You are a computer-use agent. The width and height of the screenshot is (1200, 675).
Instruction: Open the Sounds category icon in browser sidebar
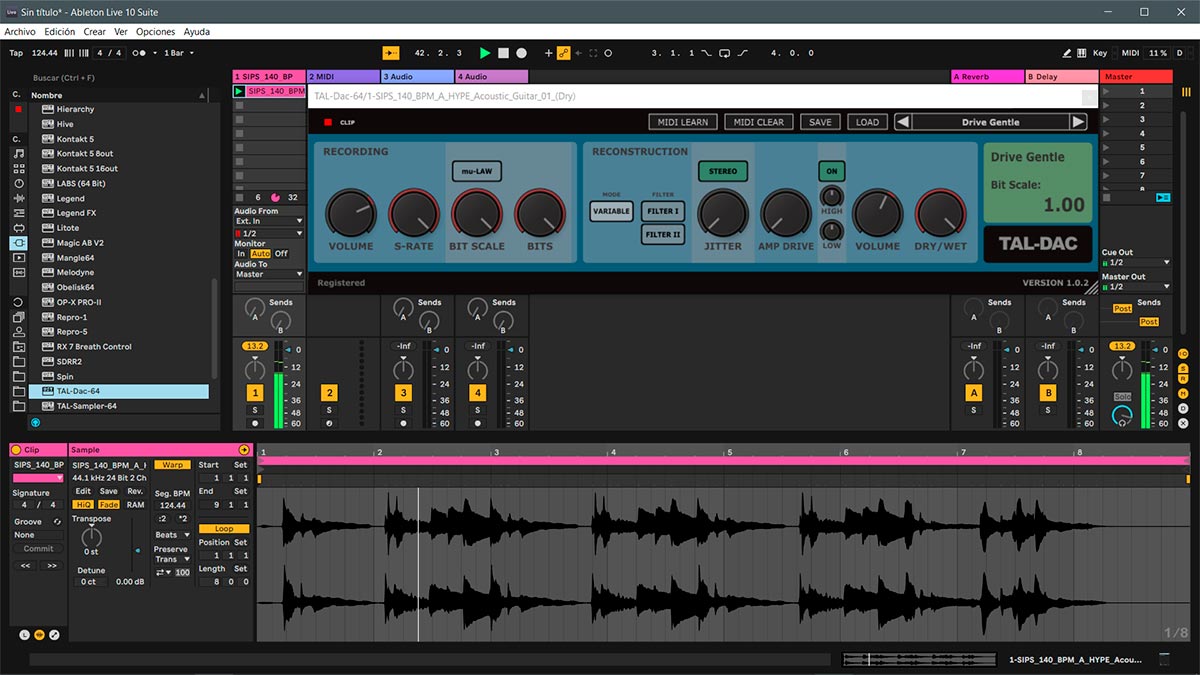(x=18, y=154)
